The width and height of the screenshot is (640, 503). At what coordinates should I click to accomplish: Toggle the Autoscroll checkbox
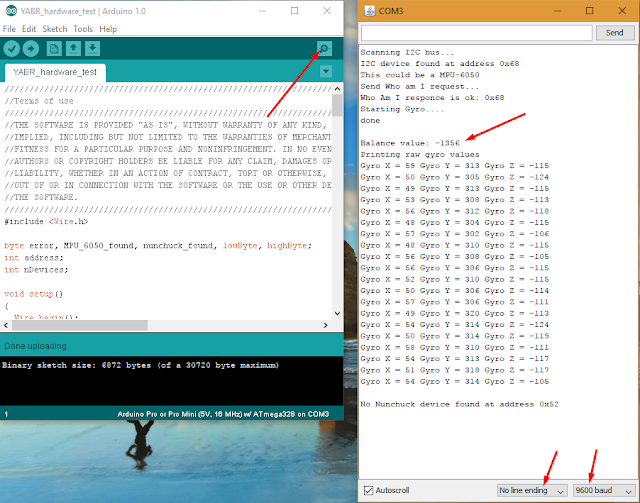coord(369,490)
